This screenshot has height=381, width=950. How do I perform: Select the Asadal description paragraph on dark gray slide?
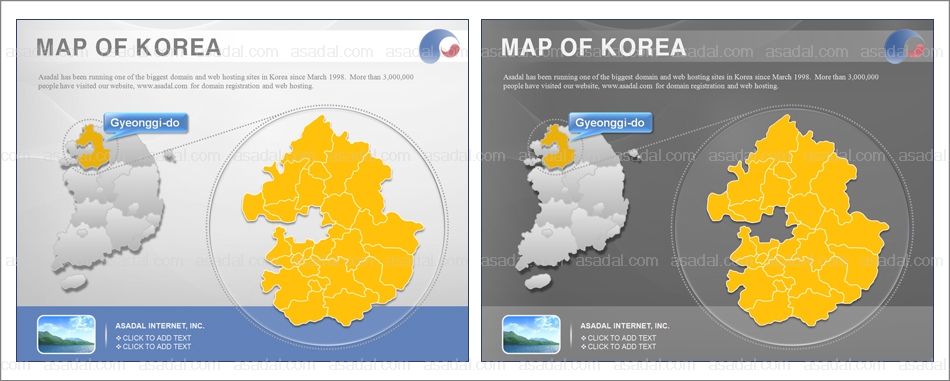pyautogui.click(x=691, y=82)
